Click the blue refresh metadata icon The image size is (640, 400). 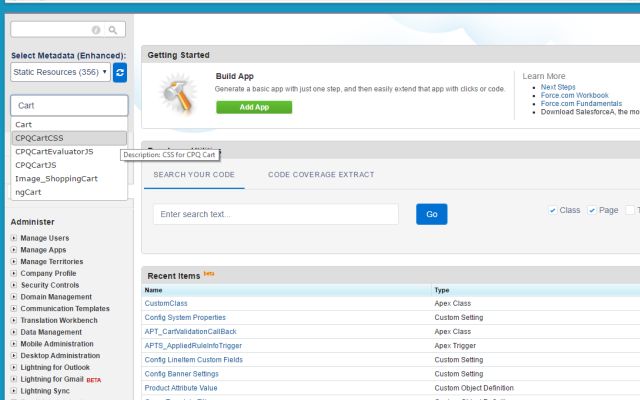tap(120, 72)
